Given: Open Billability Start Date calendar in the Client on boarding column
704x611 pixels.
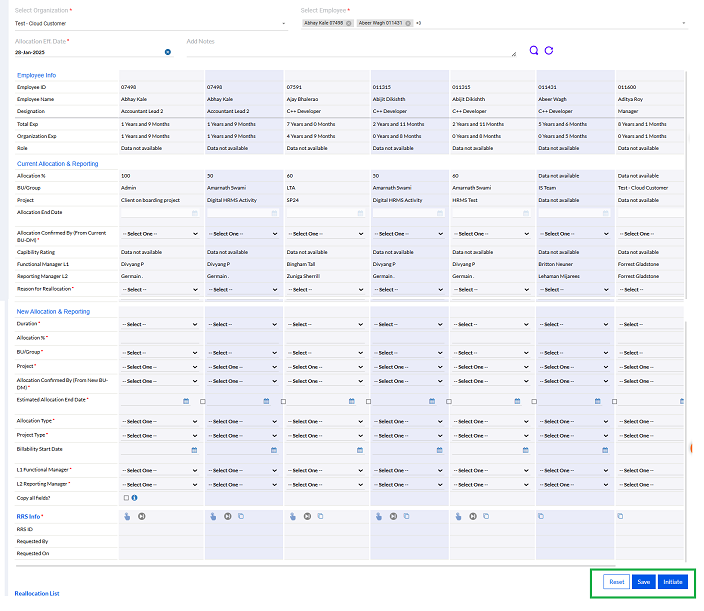Looking at the screenshot, I should click(x=194, y=450).
